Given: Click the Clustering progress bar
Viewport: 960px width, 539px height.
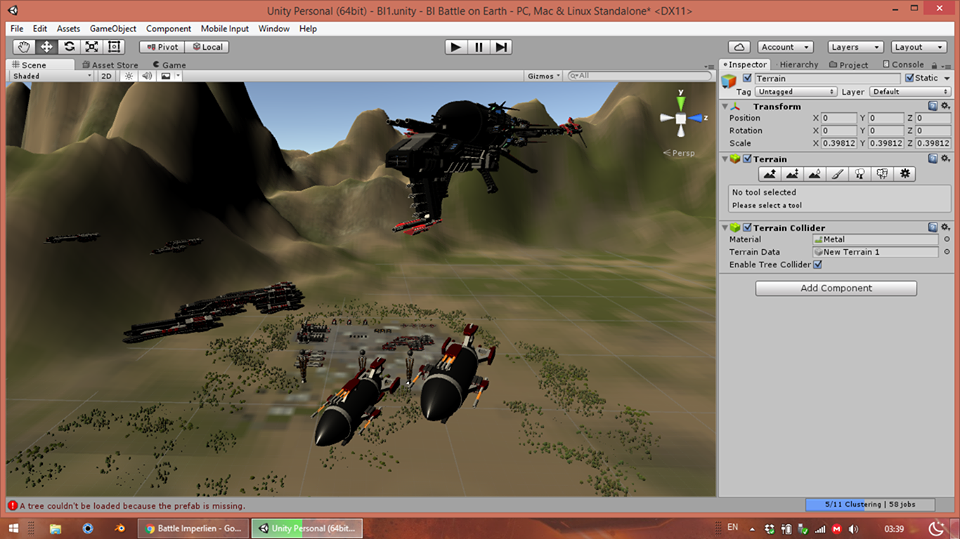Looking at the screenshot, I should (x=870, y=504).
